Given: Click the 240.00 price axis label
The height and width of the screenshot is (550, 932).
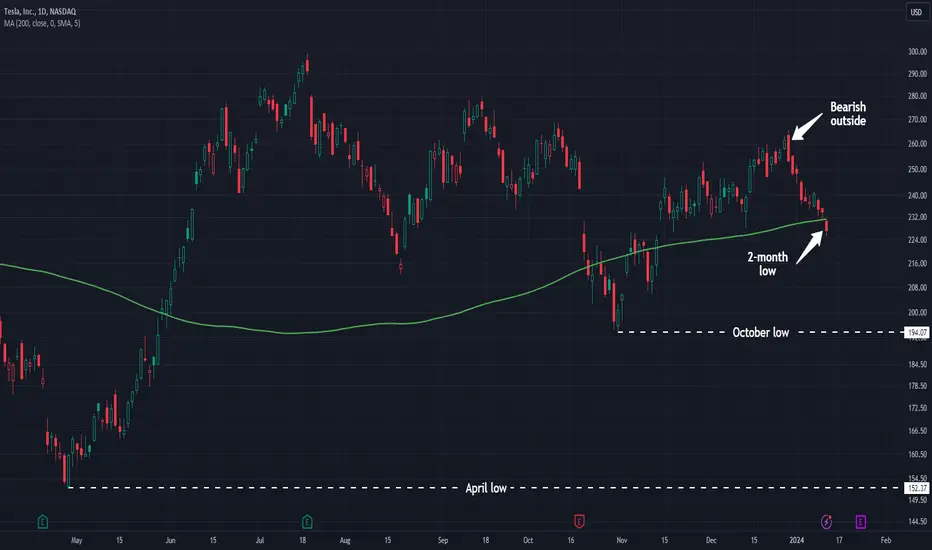Looking at the screenshot, I should tap(917, 196).
